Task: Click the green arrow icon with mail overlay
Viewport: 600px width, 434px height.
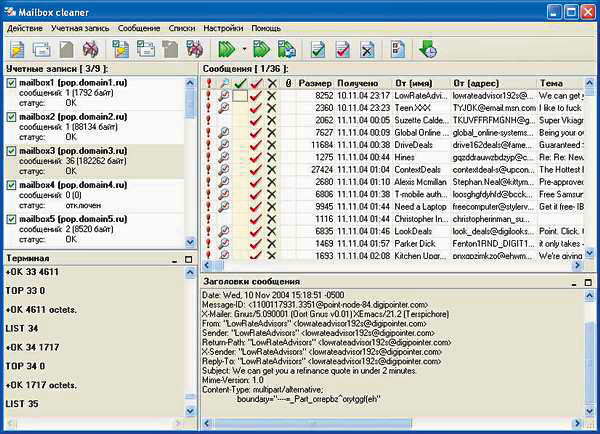Action: pos(287,49)
